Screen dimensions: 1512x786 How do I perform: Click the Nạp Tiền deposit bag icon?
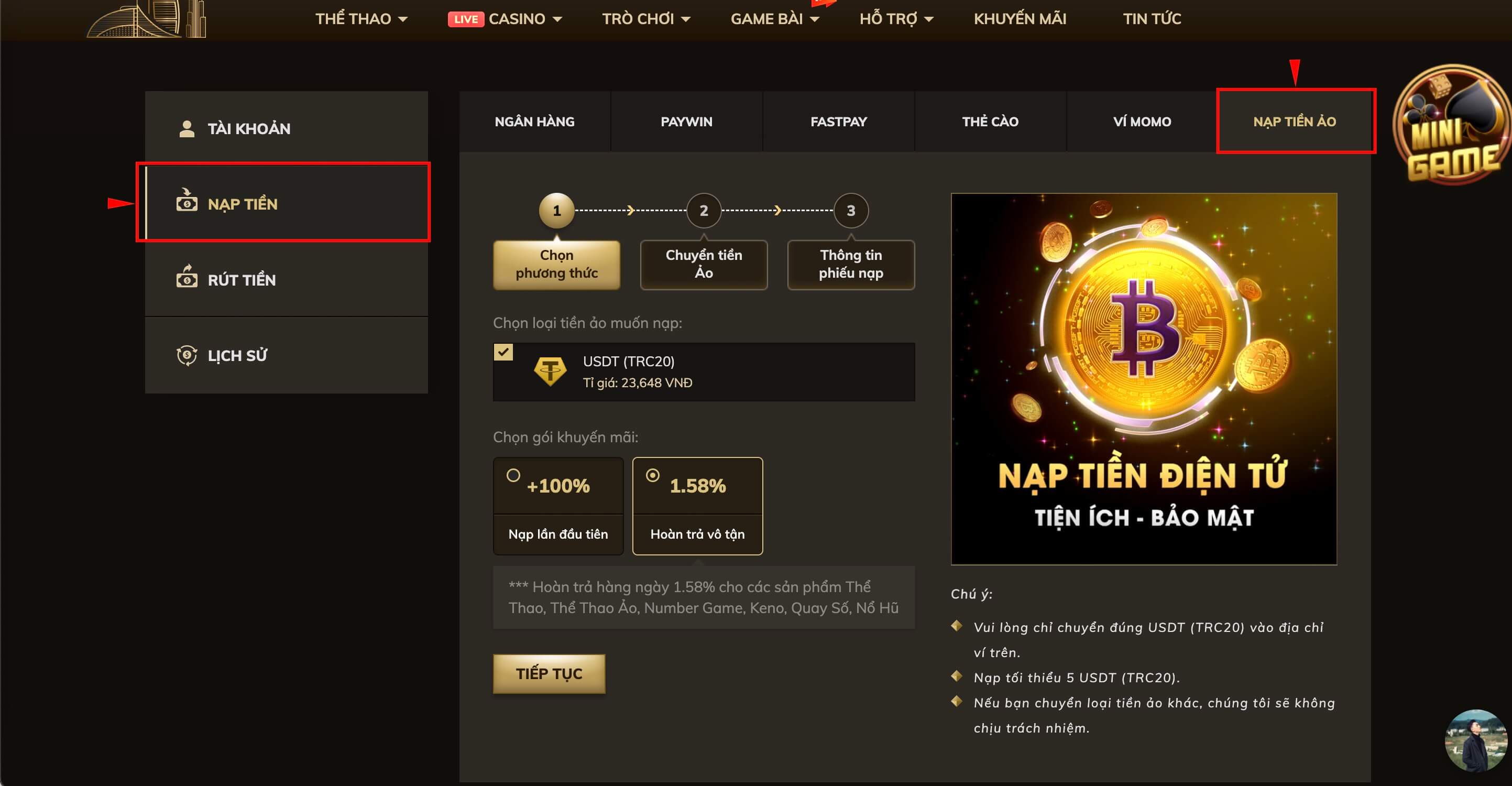click(x=187, y=201)
